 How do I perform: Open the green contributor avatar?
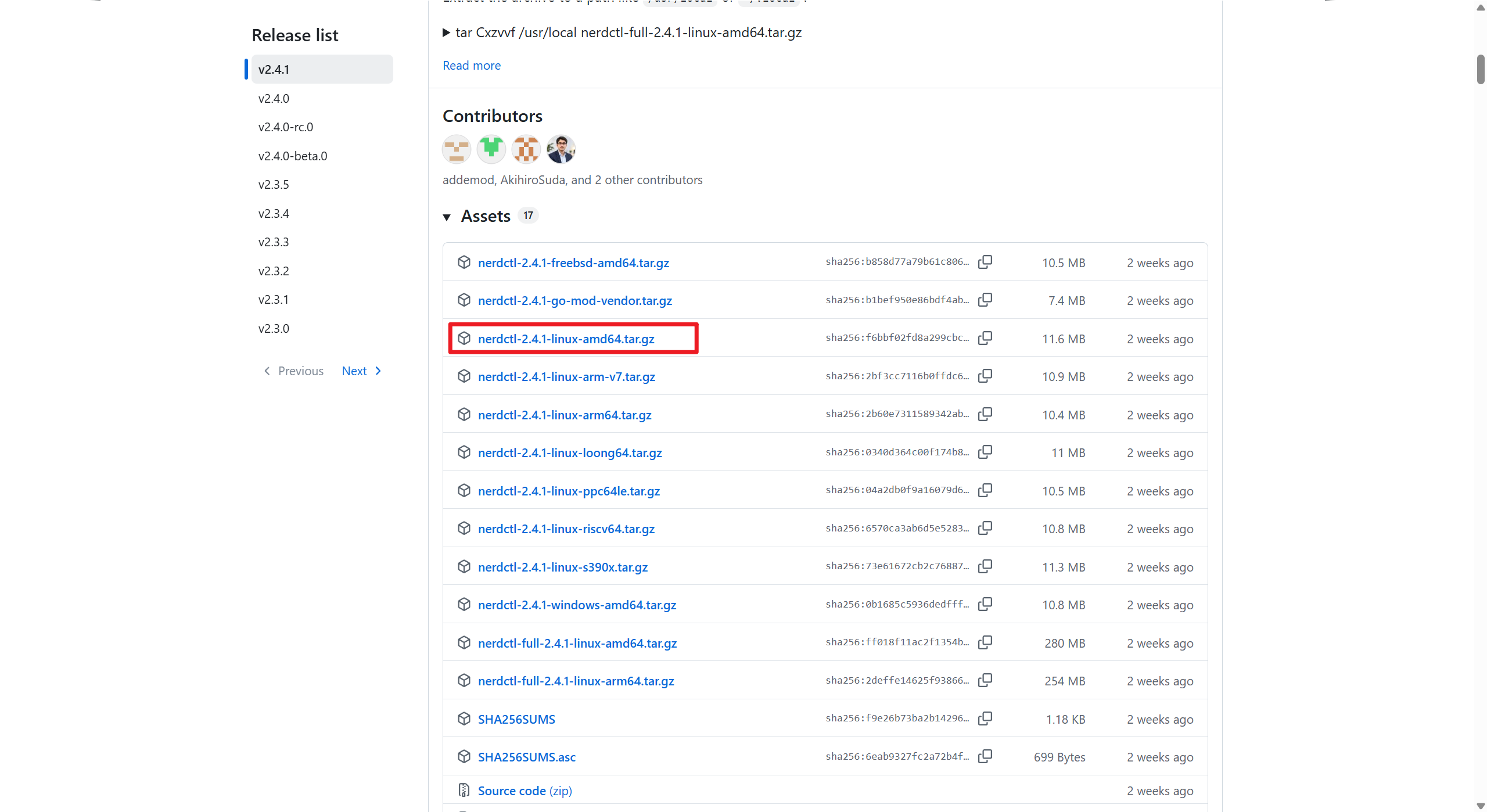491,149
